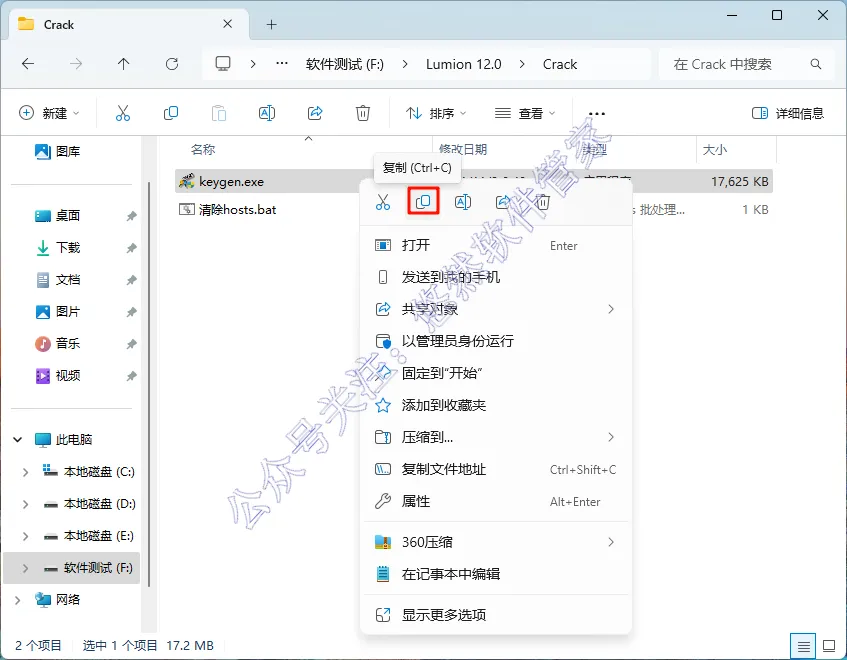Click the toolbar Paste icon
Image resolution: width=847 pixels, height=660 pixels.
pyautogui.click(x=219, y=113)
